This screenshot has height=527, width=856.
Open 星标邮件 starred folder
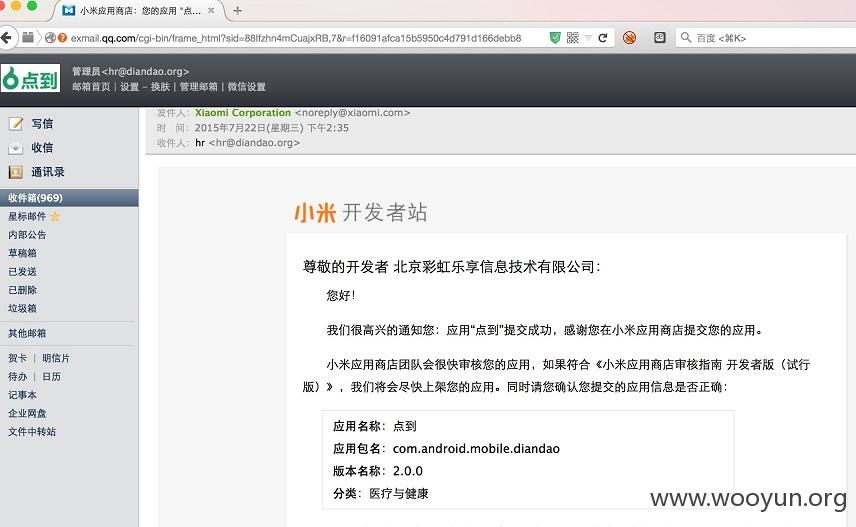27,216
